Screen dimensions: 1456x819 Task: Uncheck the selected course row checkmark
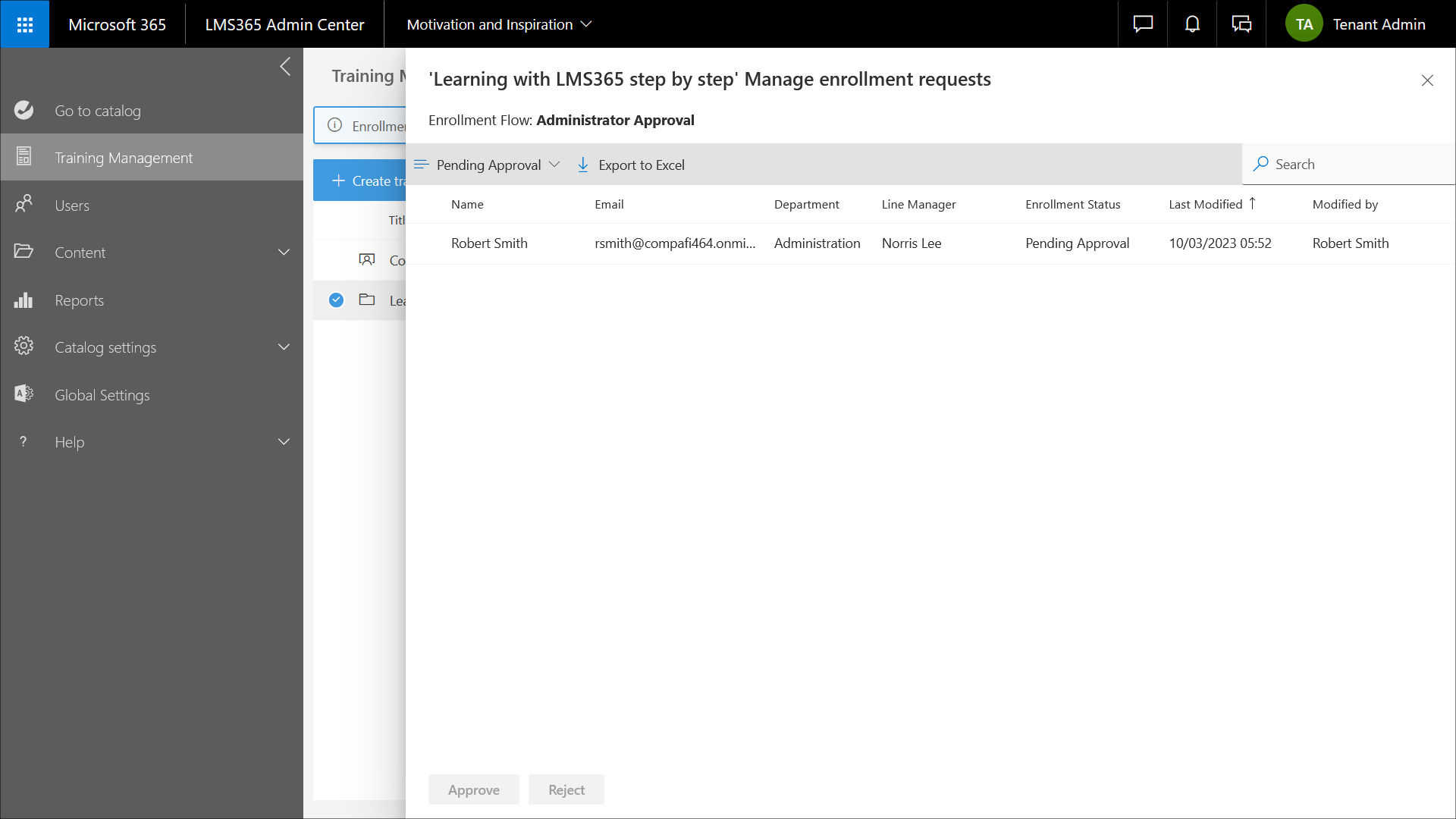336,300
